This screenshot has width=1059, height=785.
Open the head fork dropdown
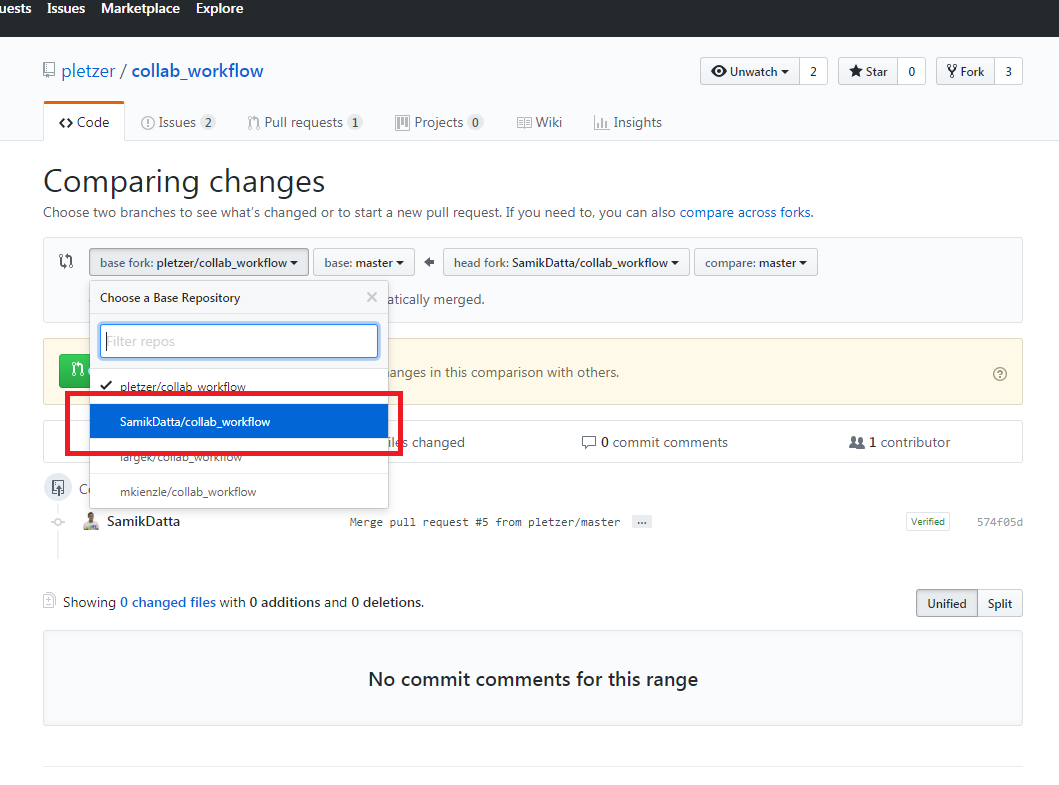(x=566, y=262)
